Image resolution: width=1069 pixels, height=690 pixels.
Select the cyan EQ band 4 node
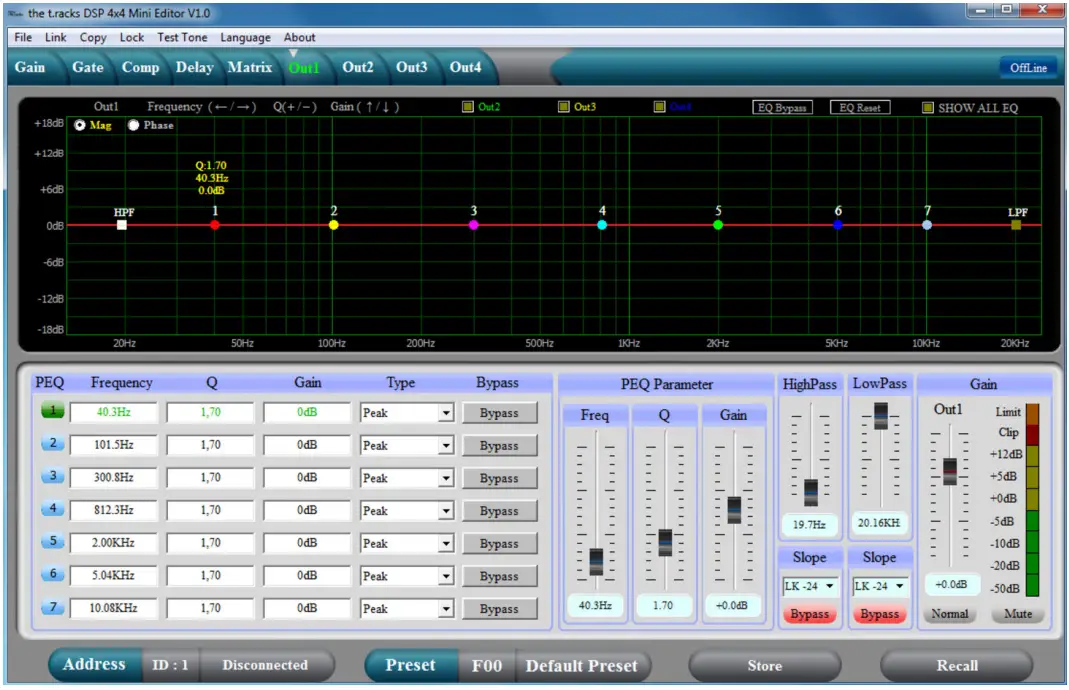[602, 225]
